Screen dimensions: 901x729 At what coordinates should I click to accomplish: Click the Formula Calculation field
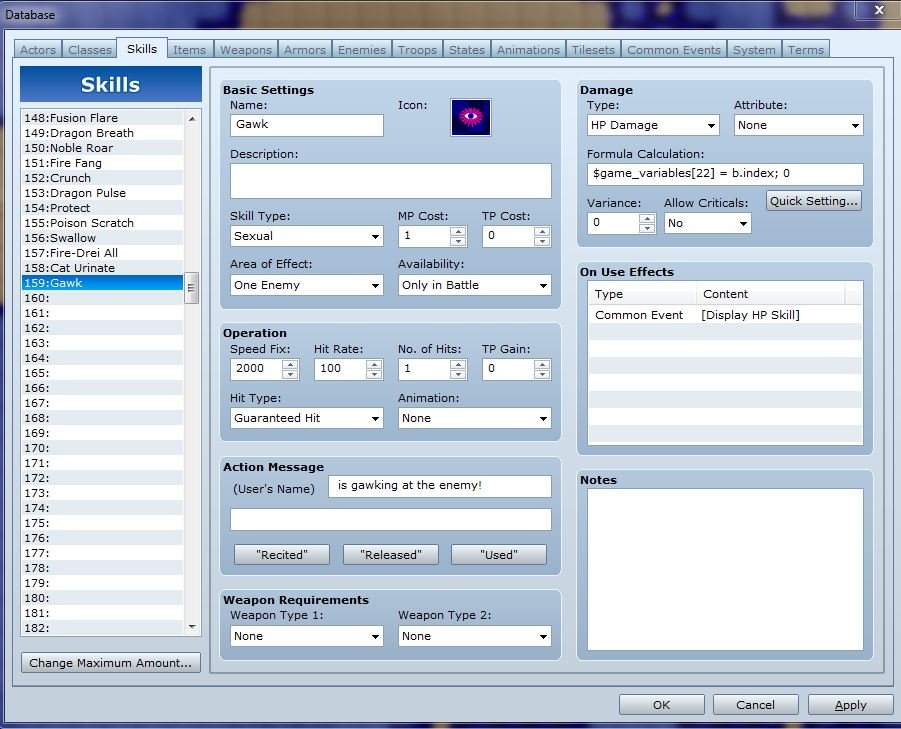coord(725,173)
